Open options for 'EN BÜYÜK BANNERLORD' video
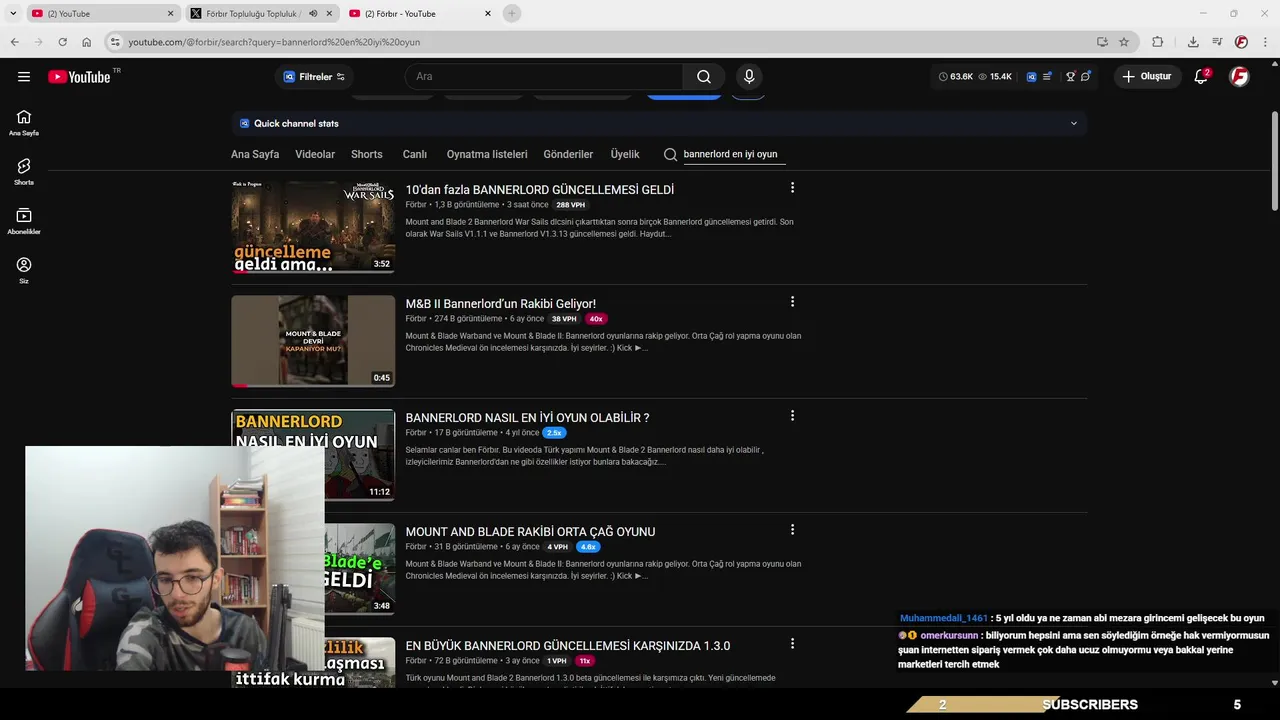 pos(792,644)
